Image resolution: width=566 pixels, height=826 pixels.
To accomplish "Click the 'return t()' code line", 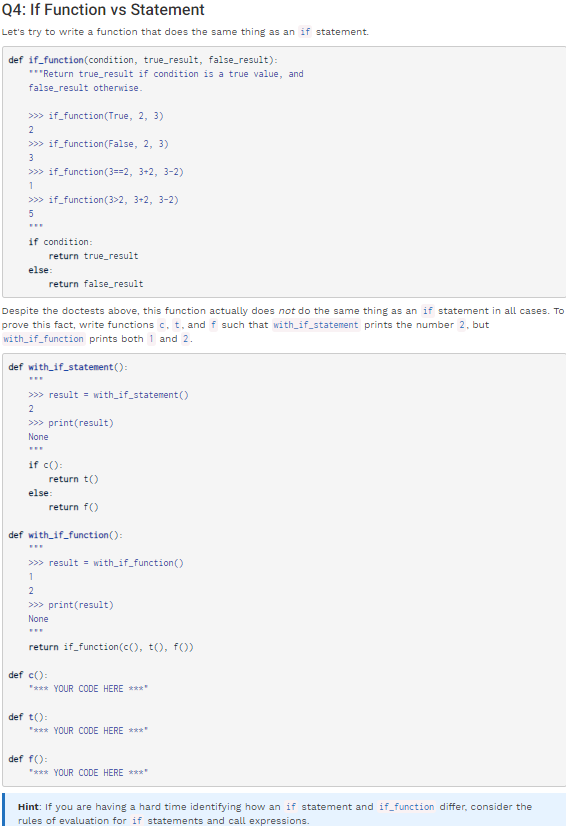I will click(x=73, y=479).
